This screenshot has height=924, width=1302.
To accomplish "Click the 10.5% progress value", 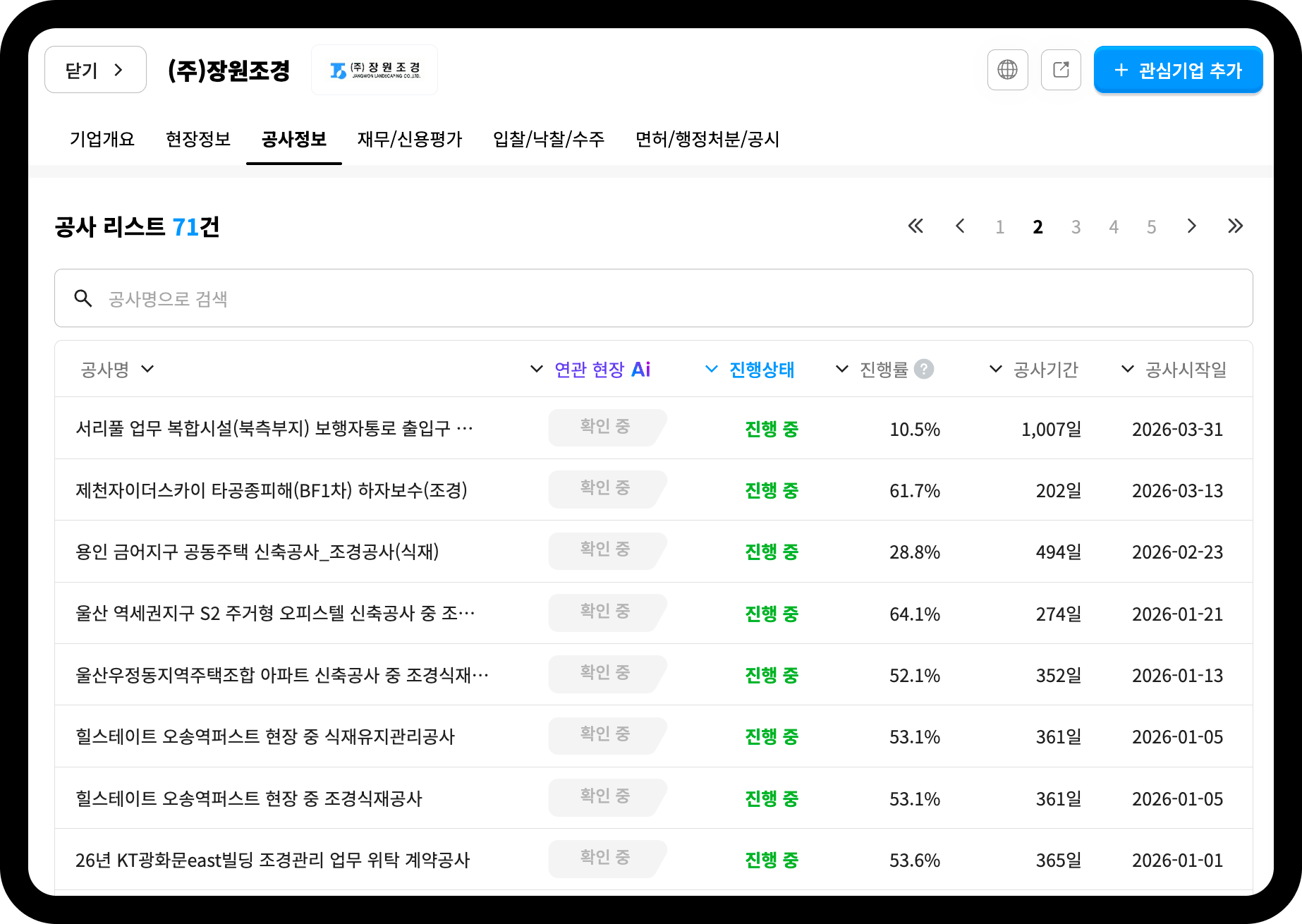I will (915, 430).
